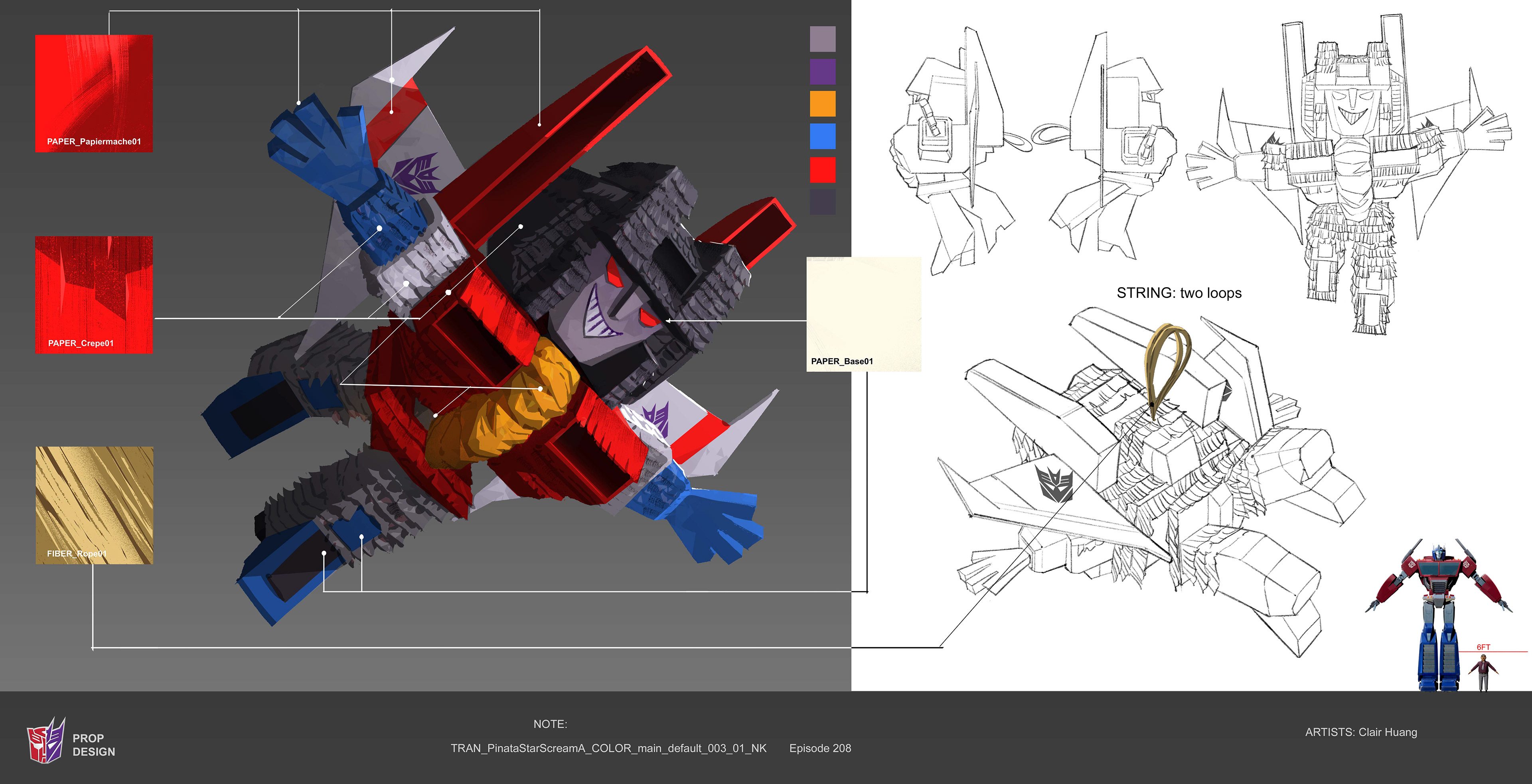Click the PAPER_Papiermache01 texture swatch
Image resolution: width=1532 pixels, height=784 pixels.
[x=94, y=93]
